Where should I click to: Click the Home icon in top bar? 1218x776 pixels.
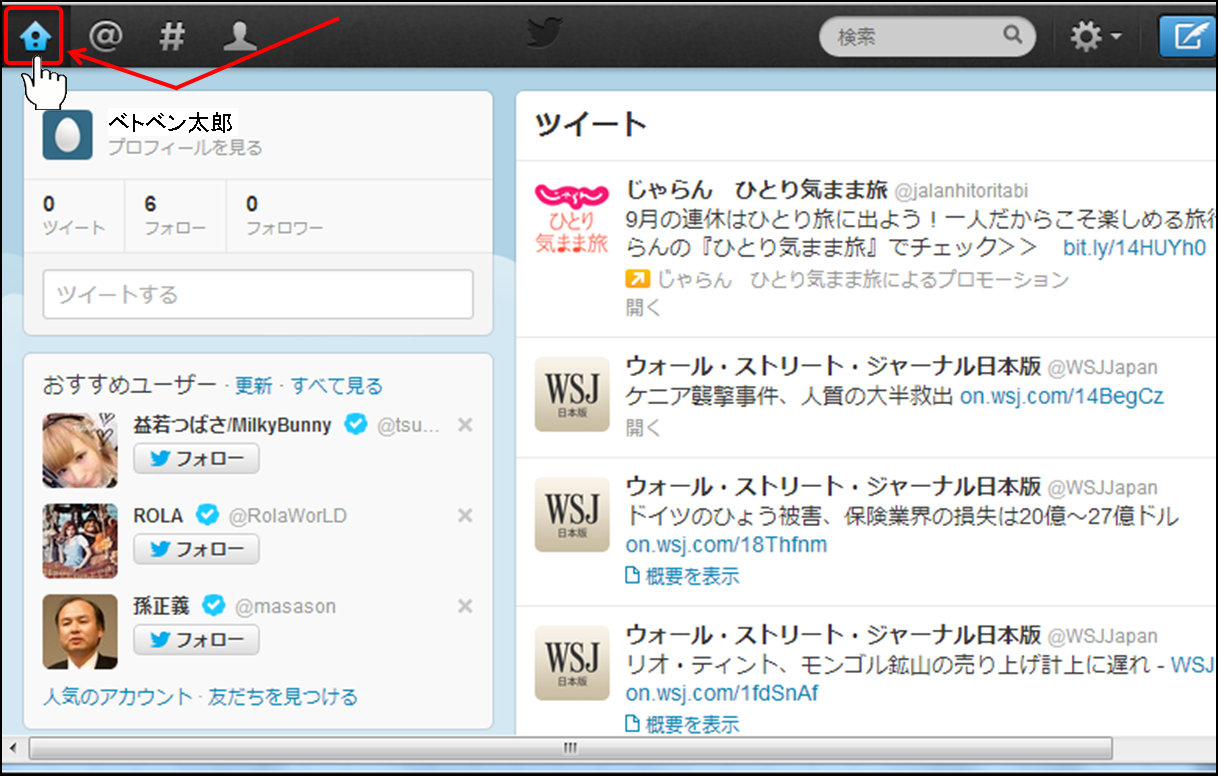tap(34, 37)
